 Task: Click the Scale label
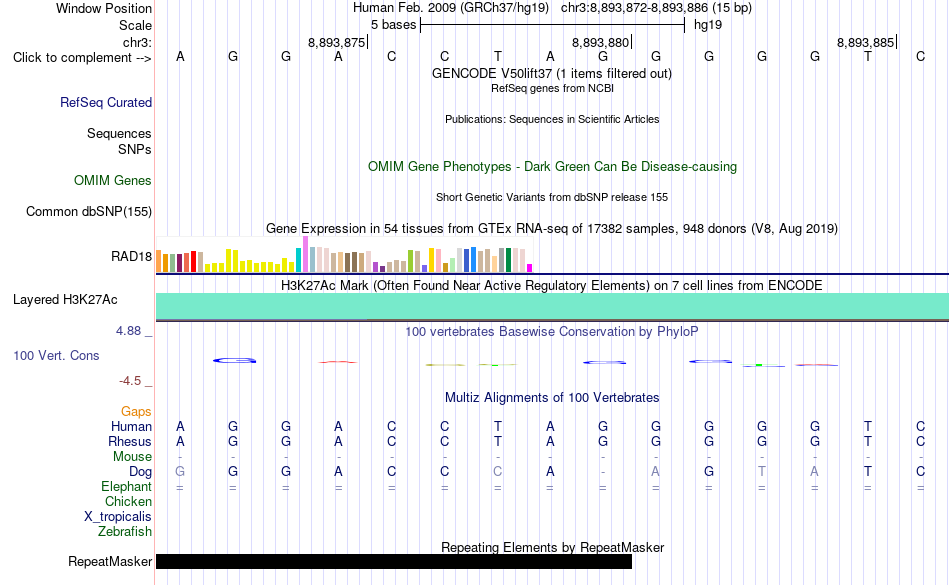pyautogui.click(x=135, y=25)
